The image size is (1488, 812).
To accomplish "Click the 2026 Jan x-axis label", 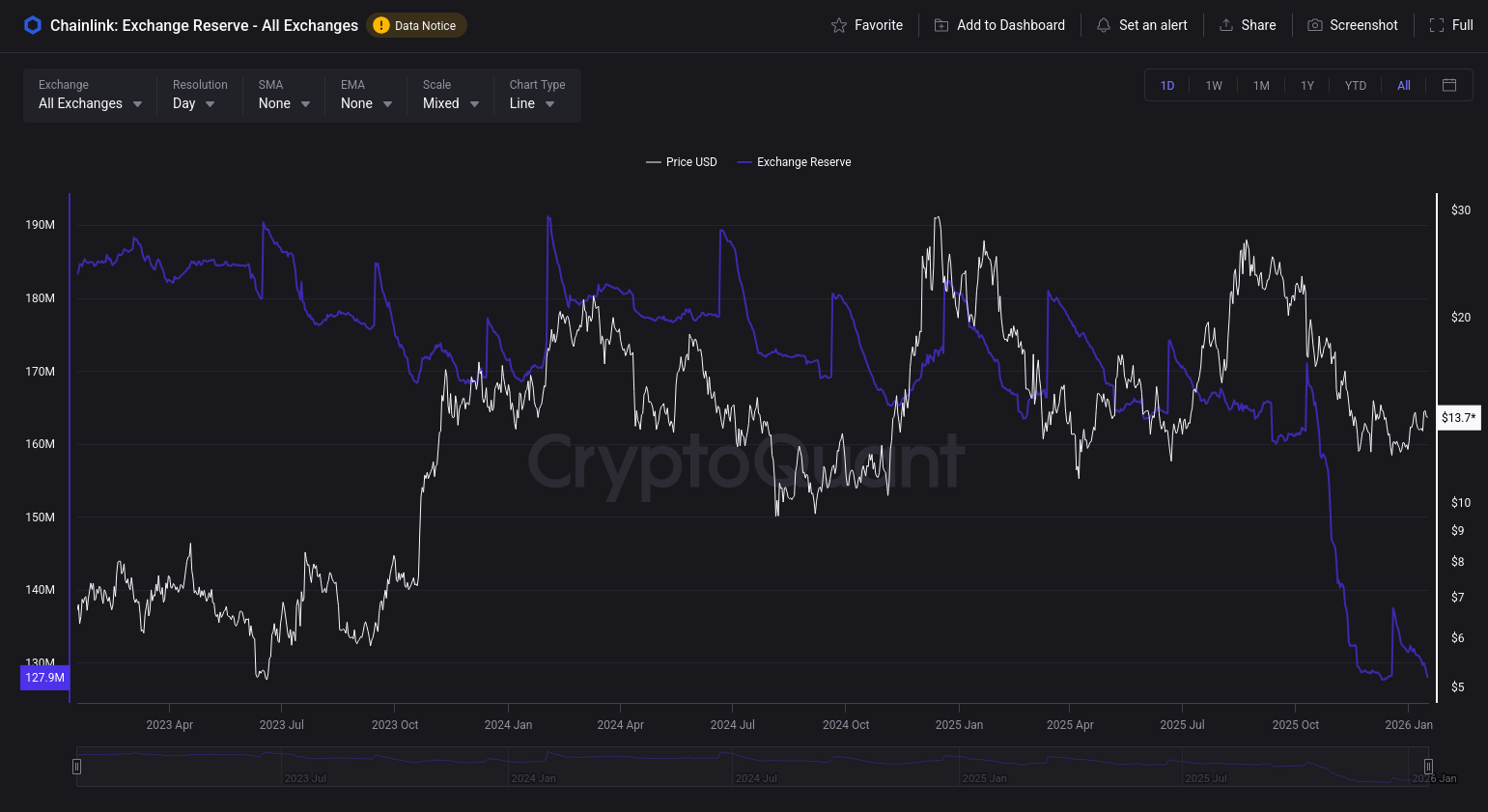I will (1409, 725).
